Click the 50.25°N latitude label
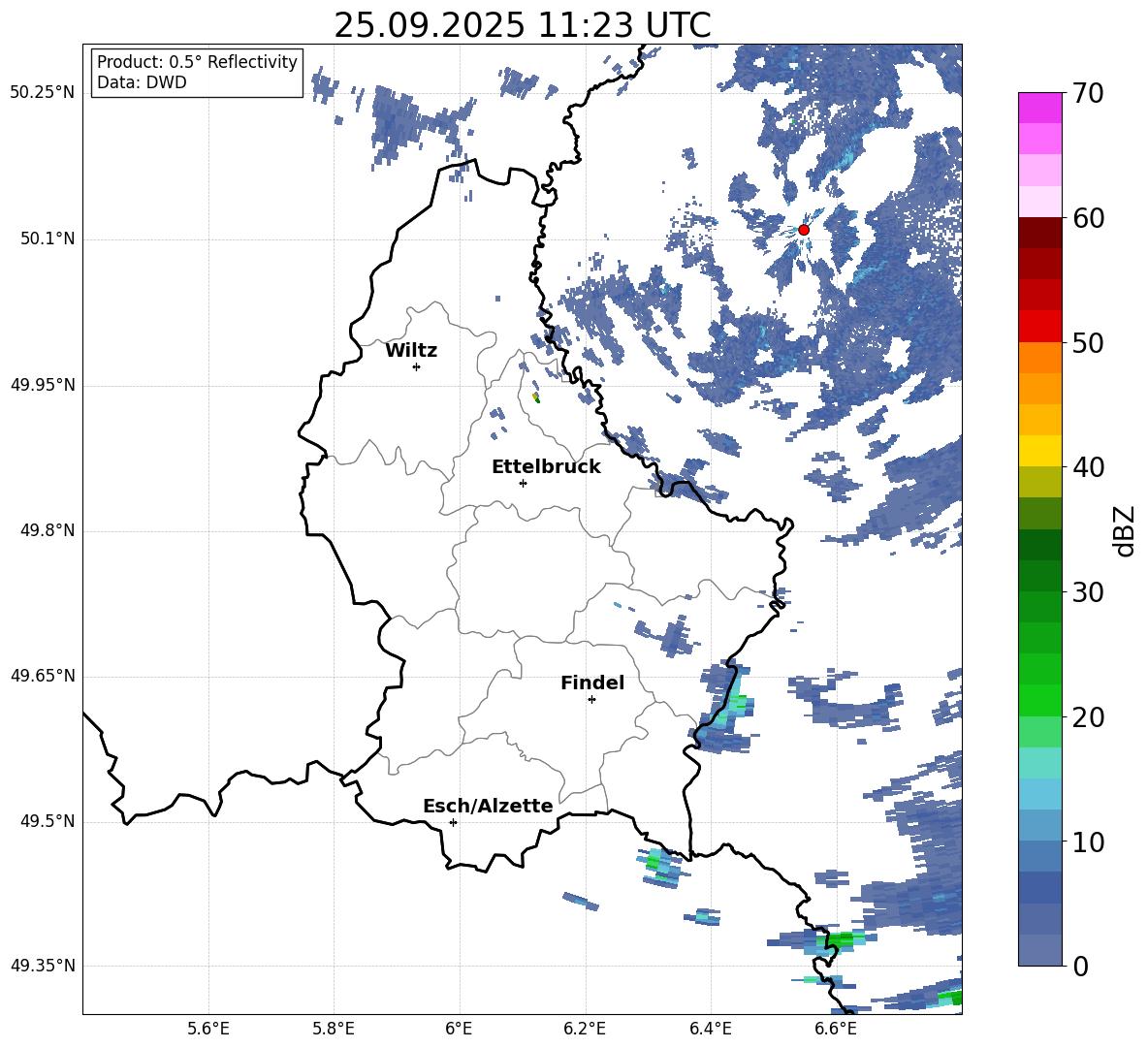Viewport: 1148px width, 1048px height. click(42, 93)
